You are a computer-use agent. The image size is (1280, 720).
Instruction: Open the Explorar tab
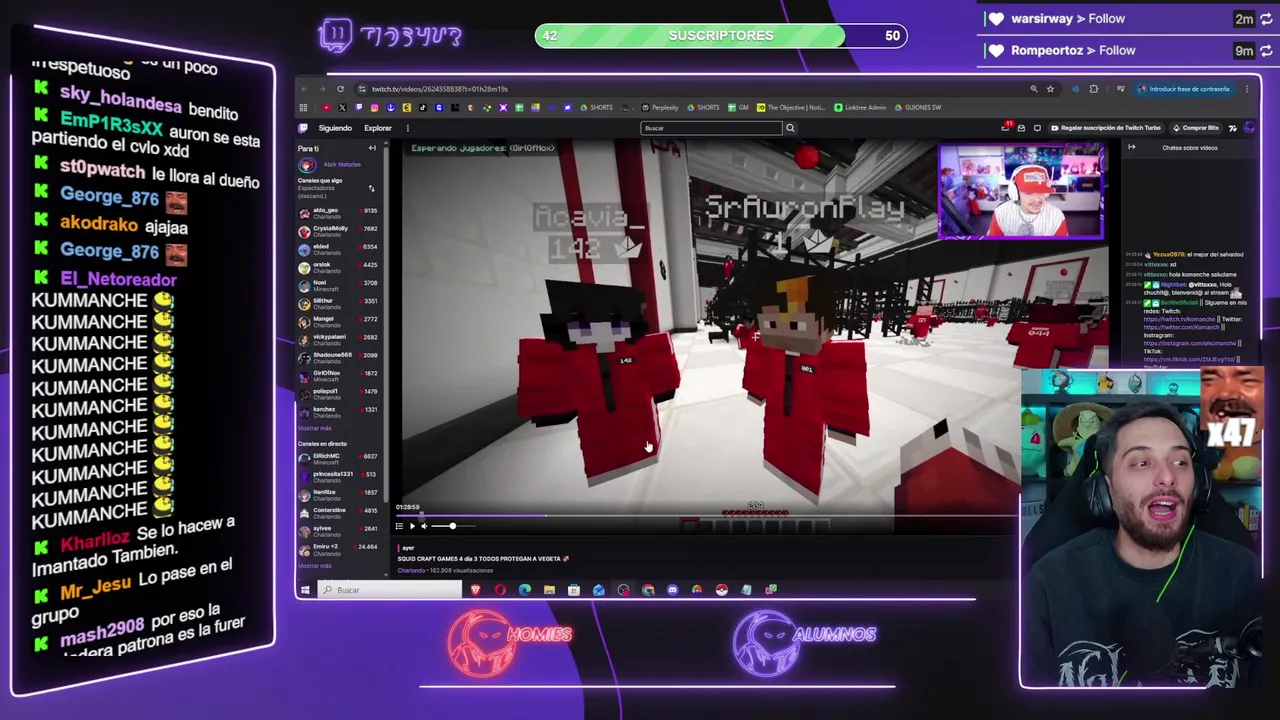pyautogui.click(x=378, y=128)
